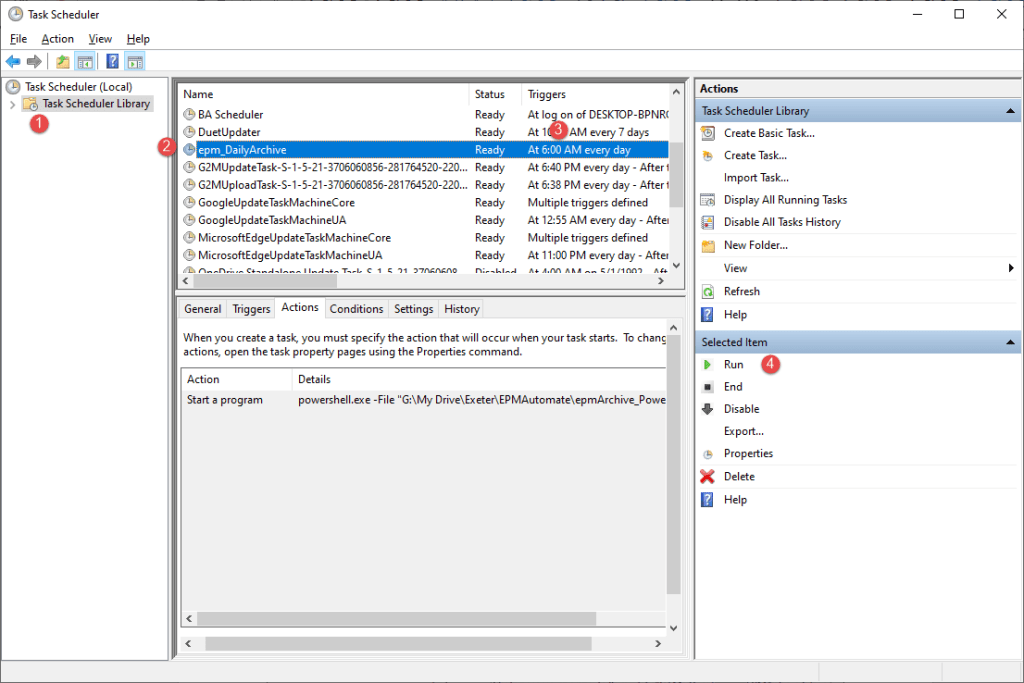The image size is (1024, 683).
Task: Click the Back arrow toolbar icon
Action: [13, 62]
